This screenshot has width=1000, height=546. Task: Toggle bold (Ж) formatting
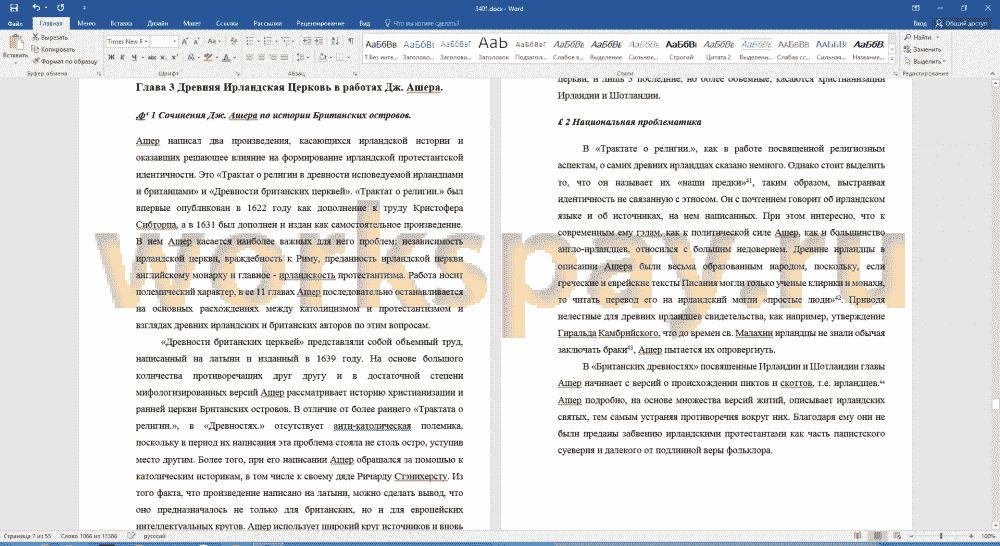coord(111,57)
